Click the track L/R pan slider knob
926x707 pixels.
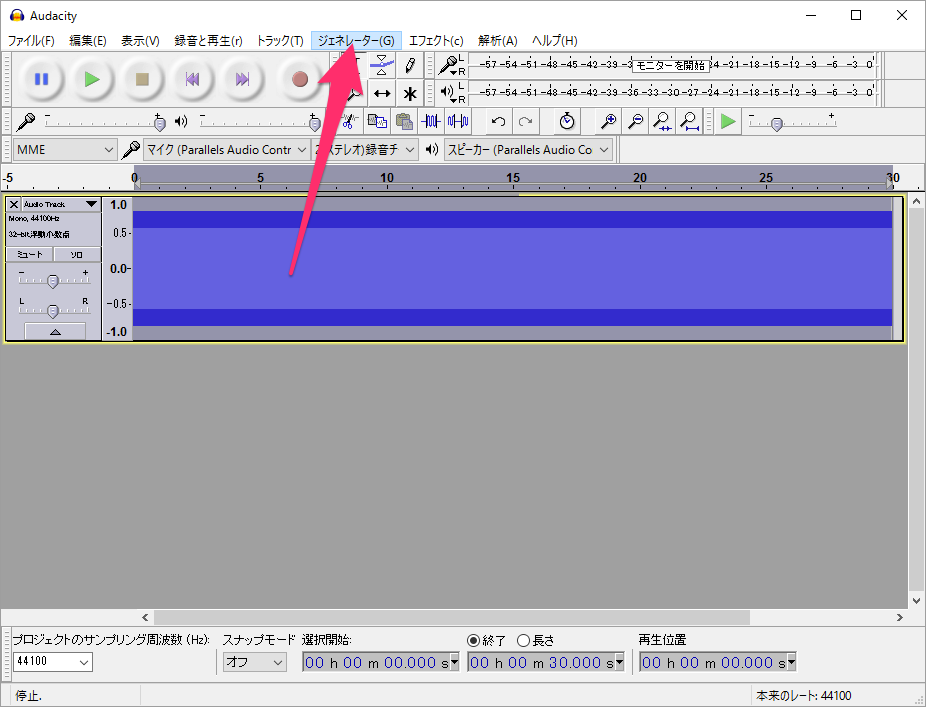tap(53, 311)
